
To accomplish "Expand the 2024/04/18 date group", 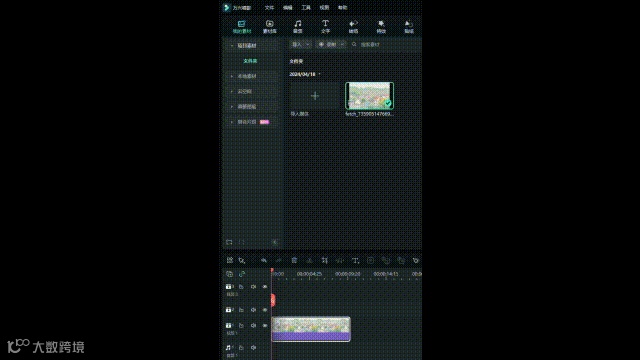I will tap(320, 74).
